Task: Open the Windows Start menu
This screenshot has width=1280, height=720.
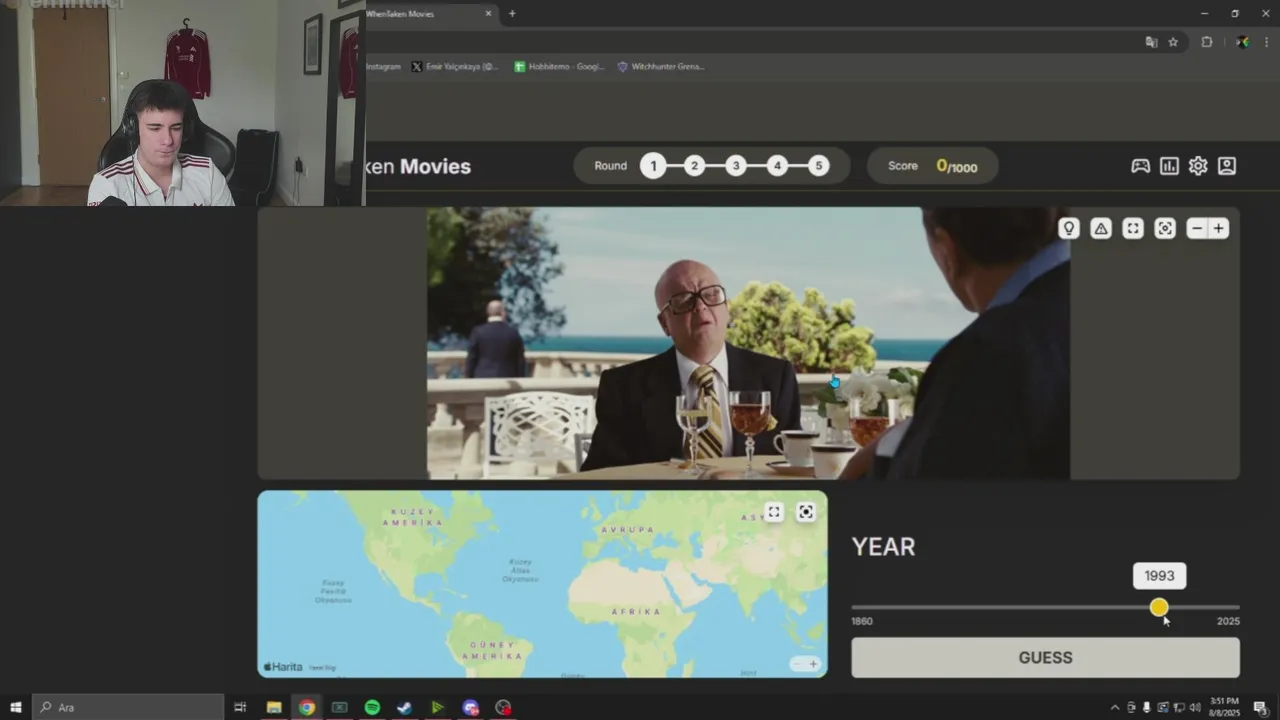Action: 16,707
